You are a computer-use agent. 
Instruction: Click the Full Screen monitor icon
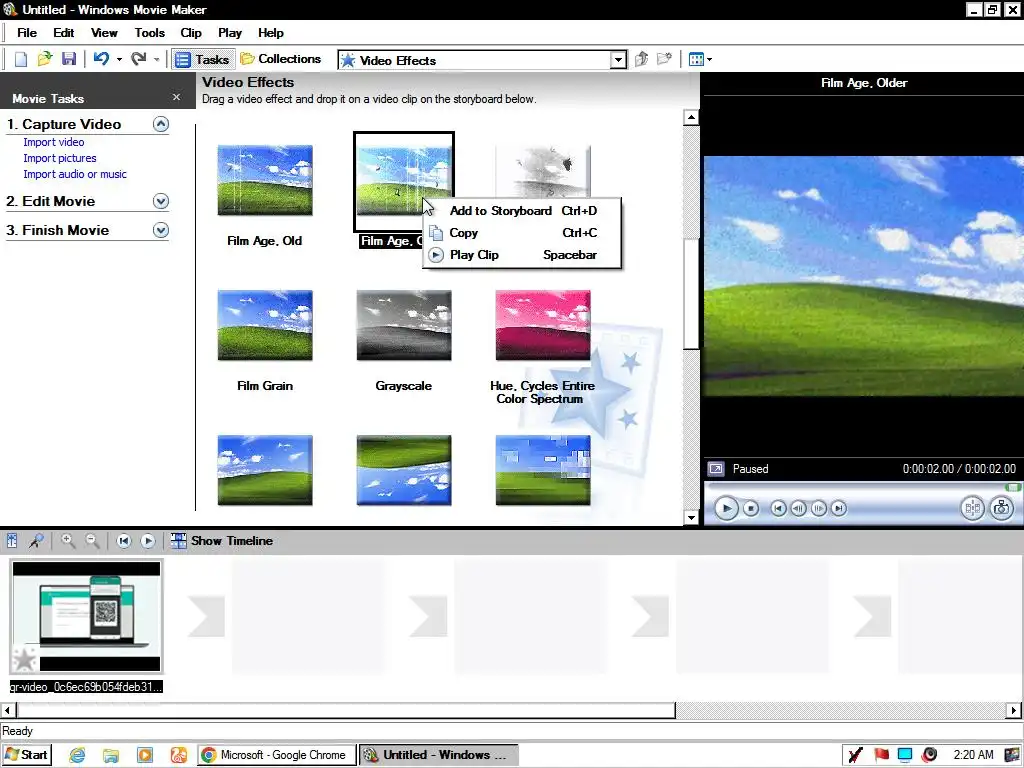[716, 469]
